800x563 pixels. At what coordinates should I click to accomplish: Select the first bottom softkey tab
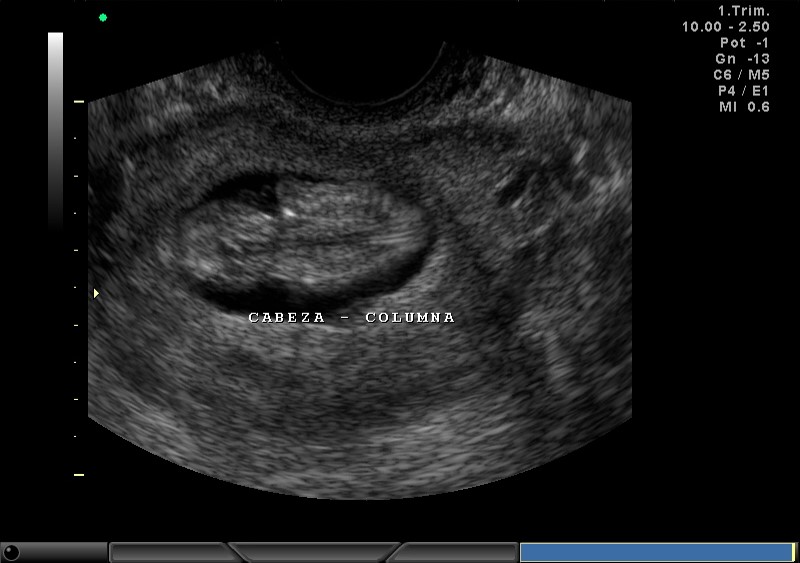pos(170,552)
